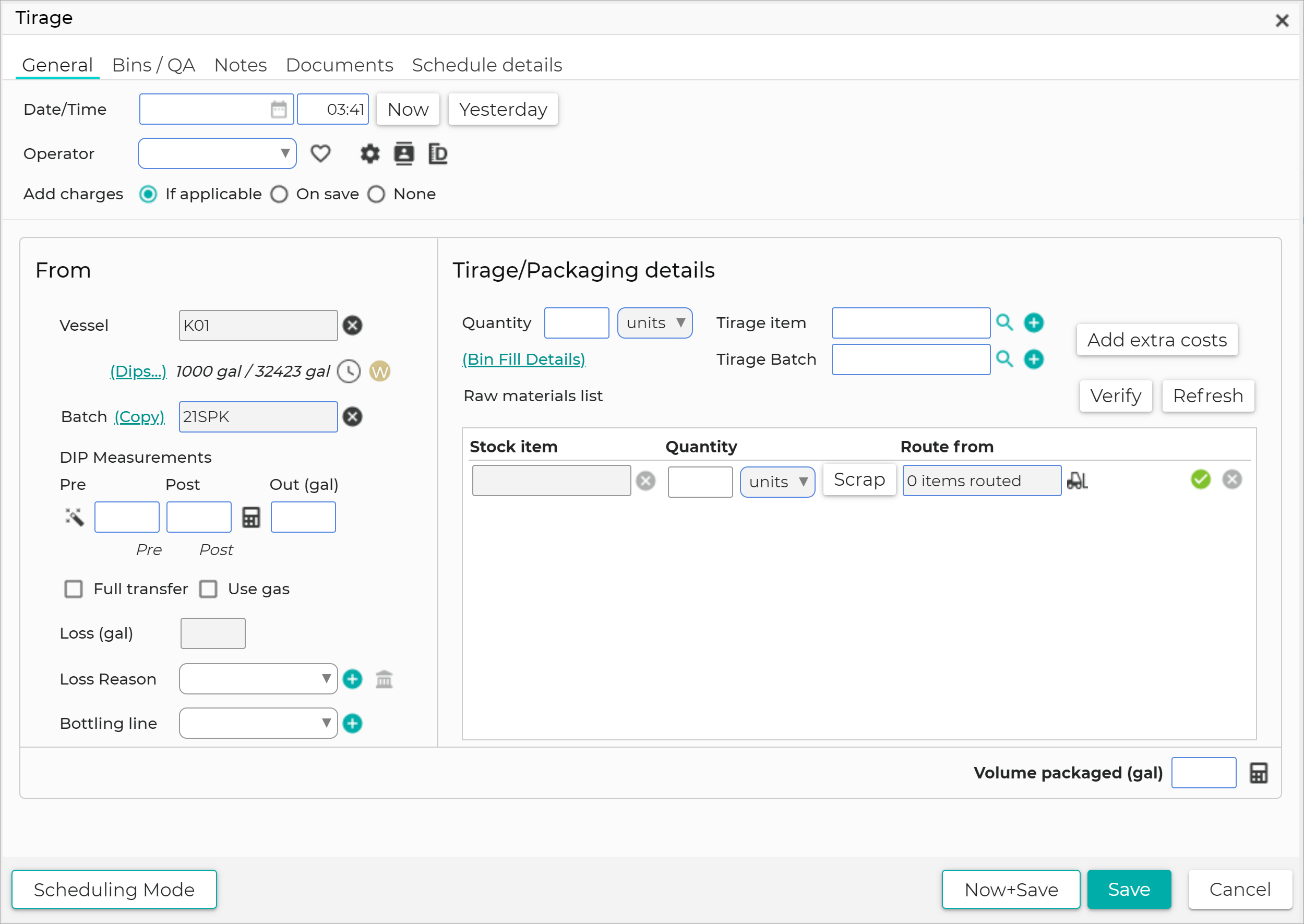Select the On save charges option
Viewport: 1304px width, 924px height.
pos(279,194)
